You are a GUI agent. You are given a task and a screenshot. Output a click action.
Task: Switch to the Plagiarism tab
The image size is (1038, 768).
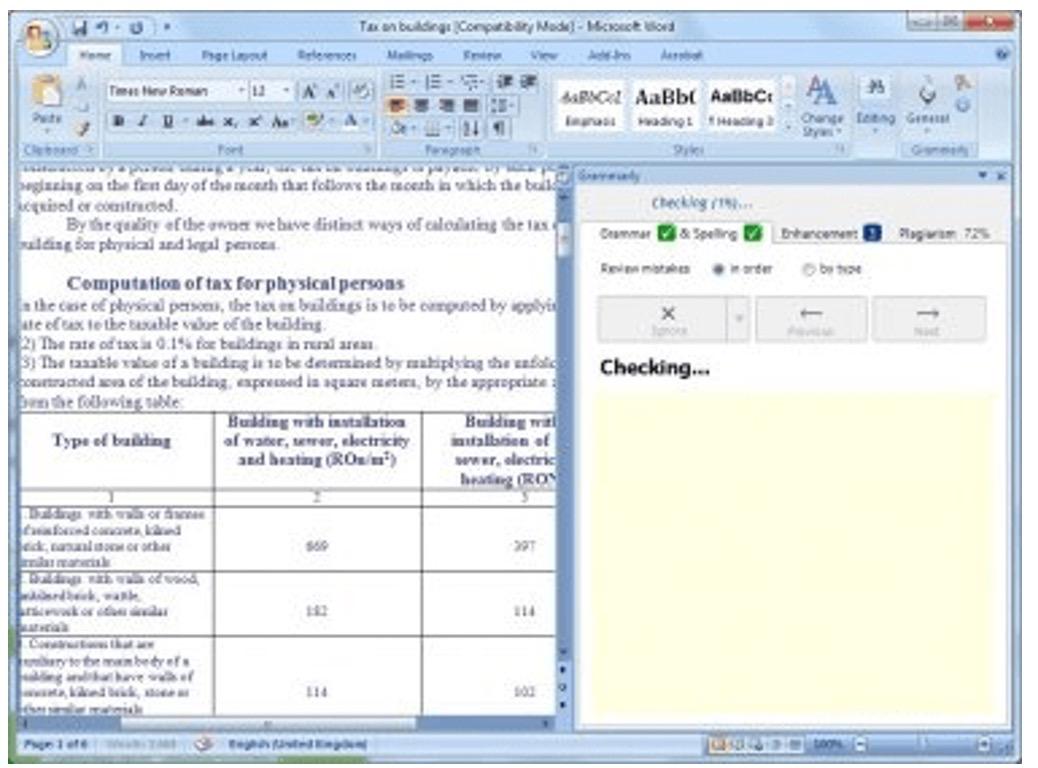943,233
